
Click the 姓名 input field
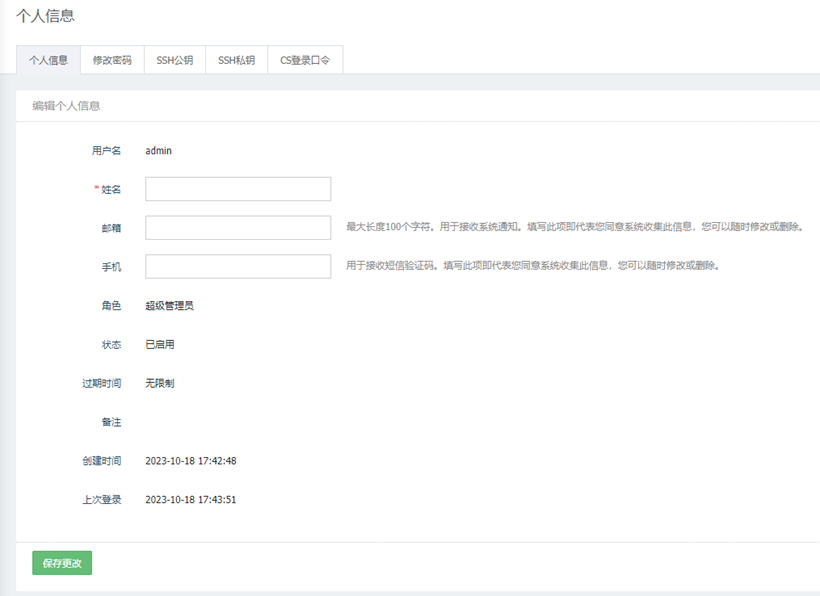[x=238, y=189]
